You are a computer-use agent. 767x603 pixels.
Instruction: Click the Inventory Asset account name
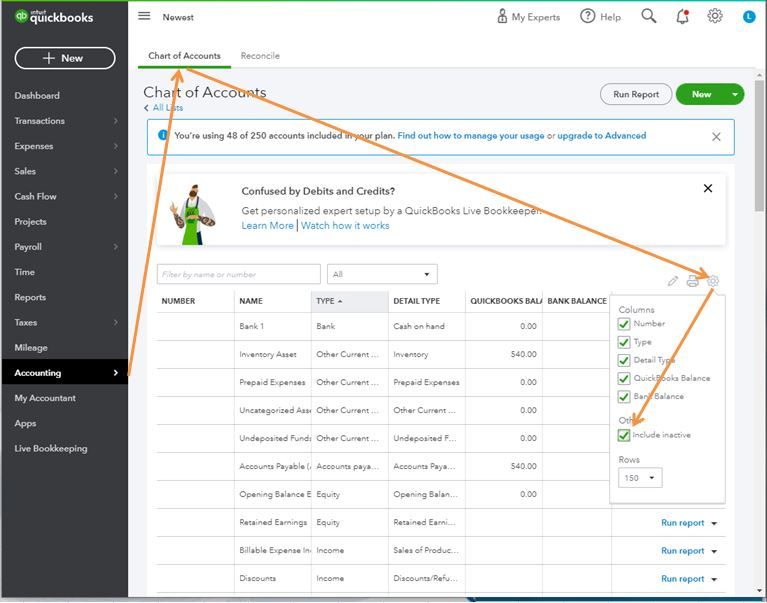pyautogui.click(x=268, y=354)
